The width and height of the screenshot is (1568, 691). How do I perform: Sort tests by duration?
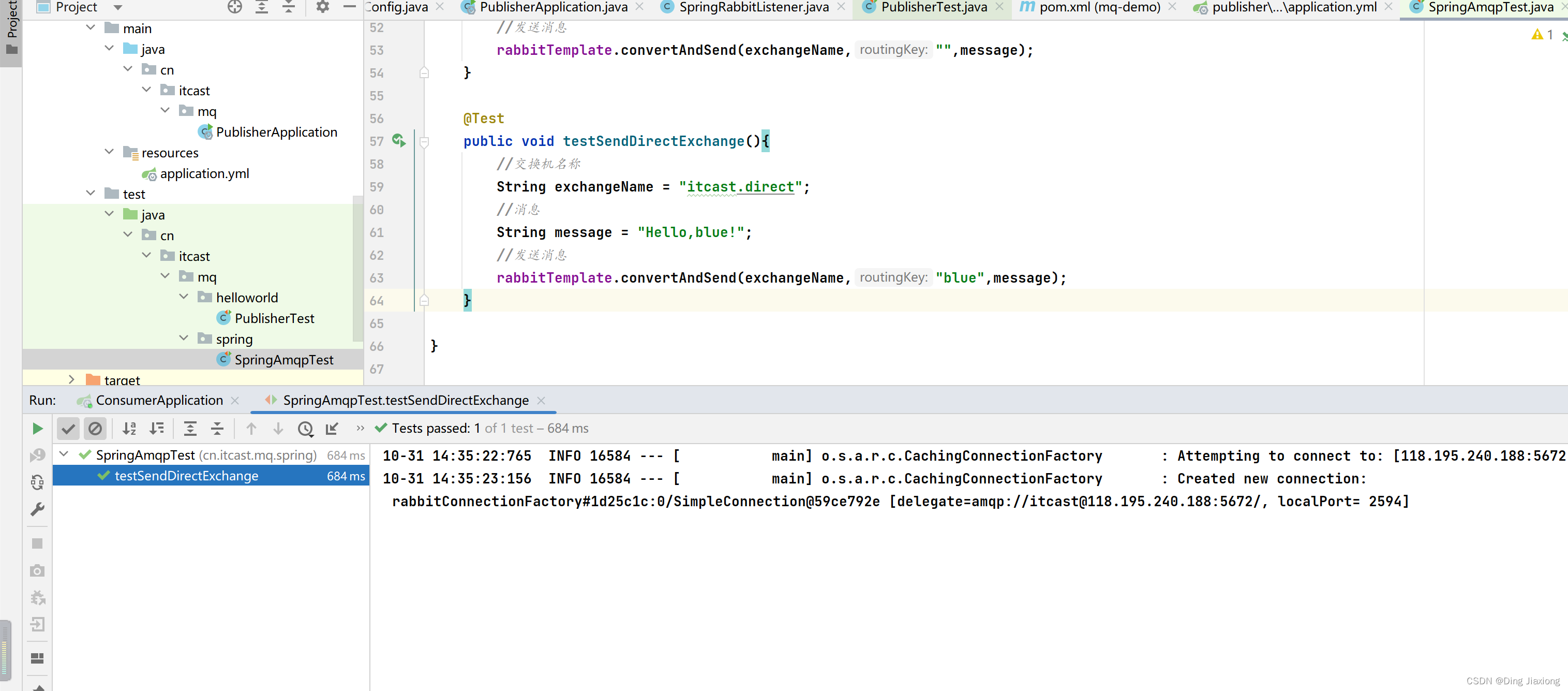click(x=156, y=429)
